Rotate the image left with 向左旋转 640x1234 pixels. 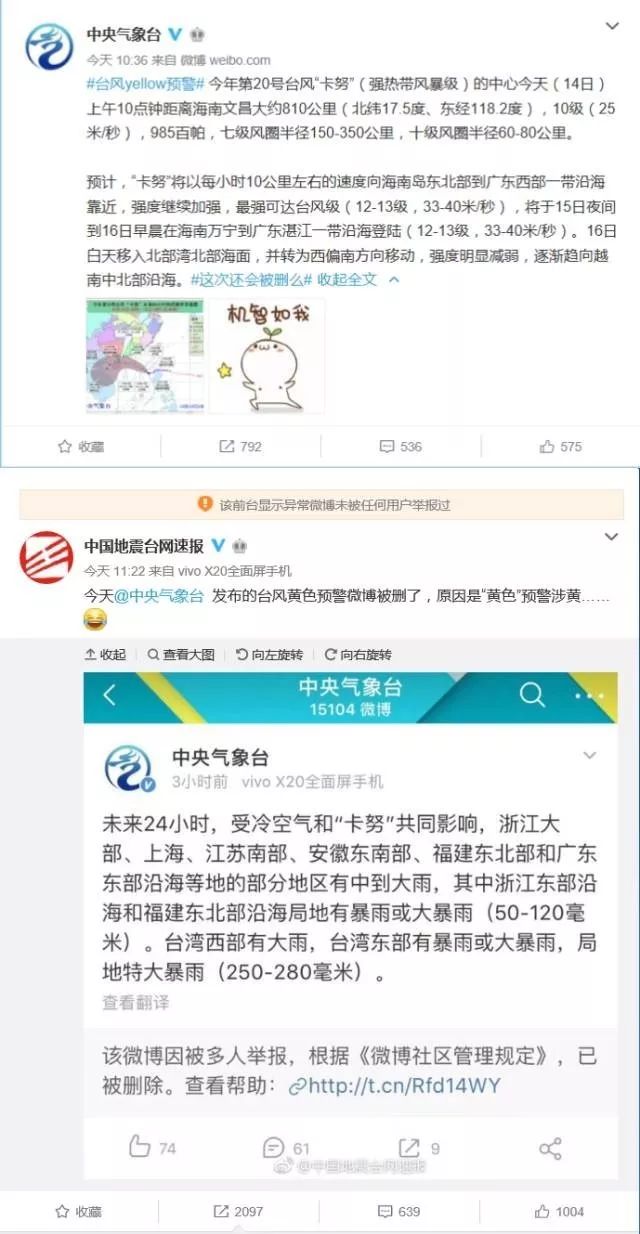pos(270,654)
